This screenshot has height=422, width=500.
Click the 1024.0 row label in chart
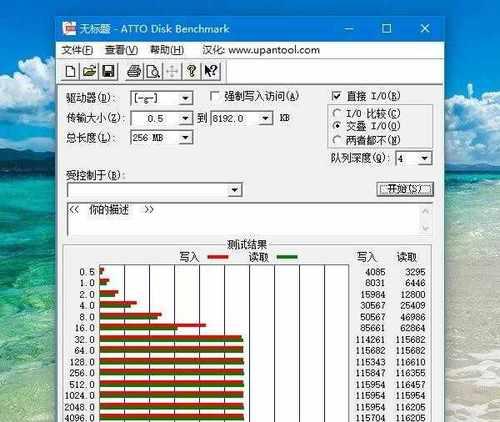point(80,396)
